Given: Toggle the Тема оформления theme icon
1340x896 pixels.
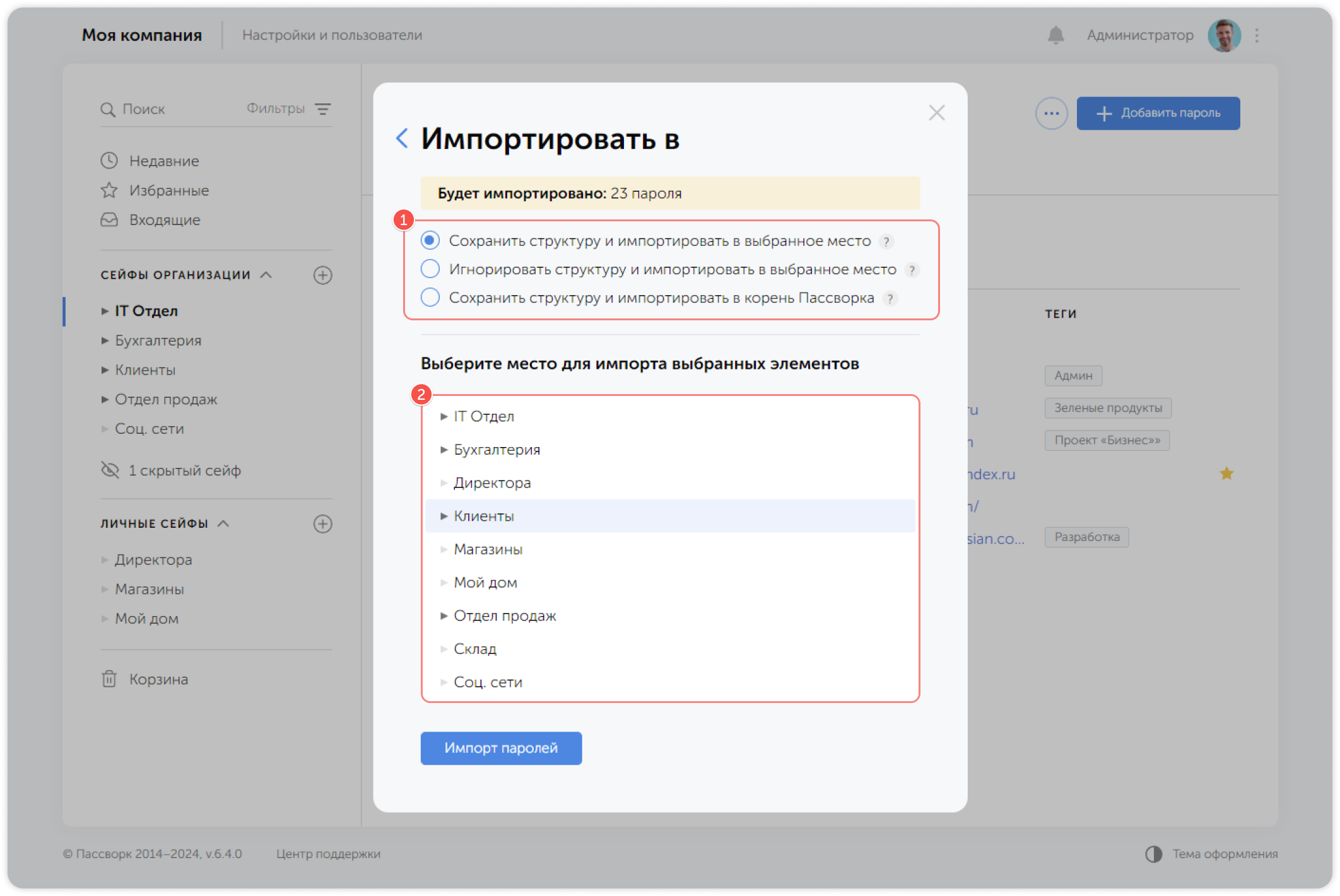Looking at the screenshot, I should (x=1155, y=854).
